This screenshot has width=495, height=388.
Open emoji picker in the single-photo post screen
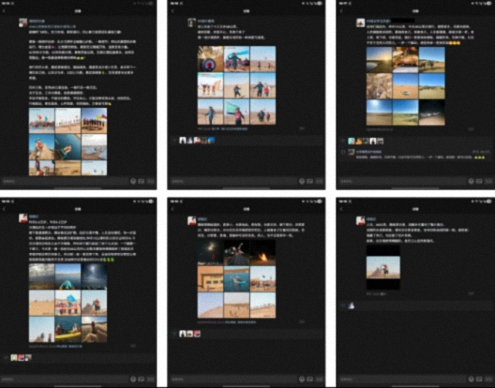[471, 379]
